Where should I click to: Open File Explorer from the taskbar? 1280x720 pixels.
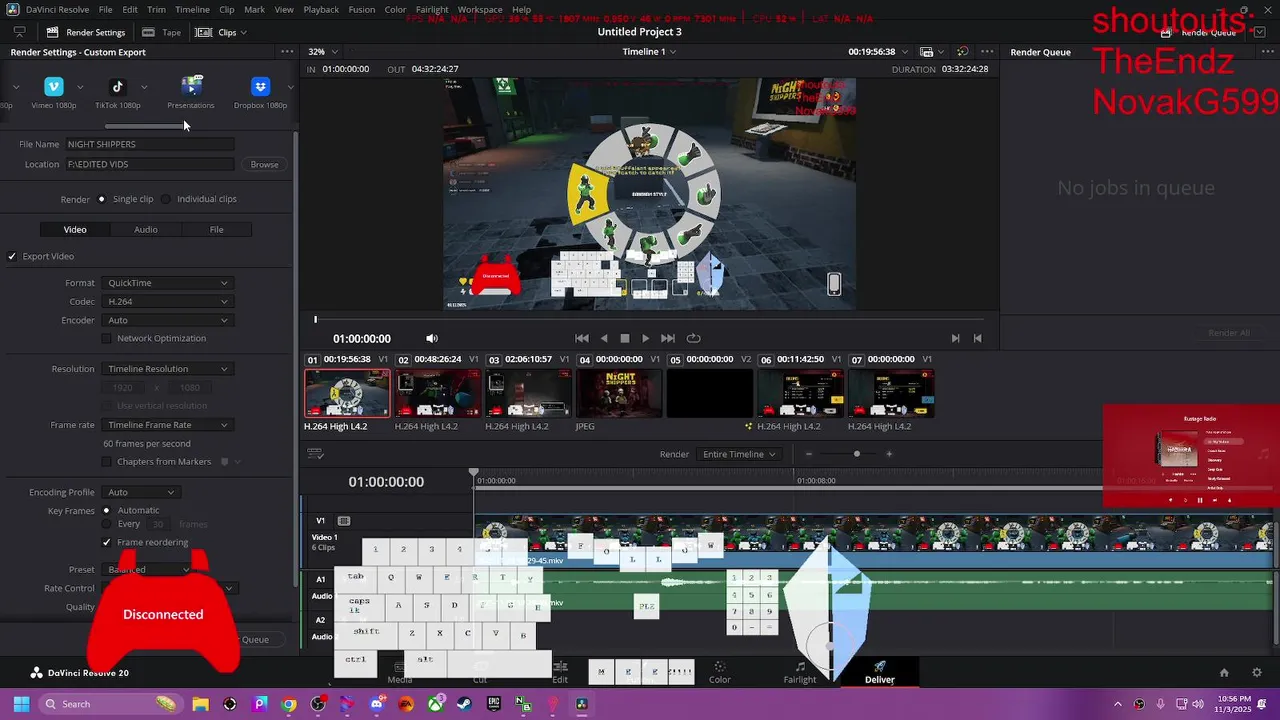(200, 704)
